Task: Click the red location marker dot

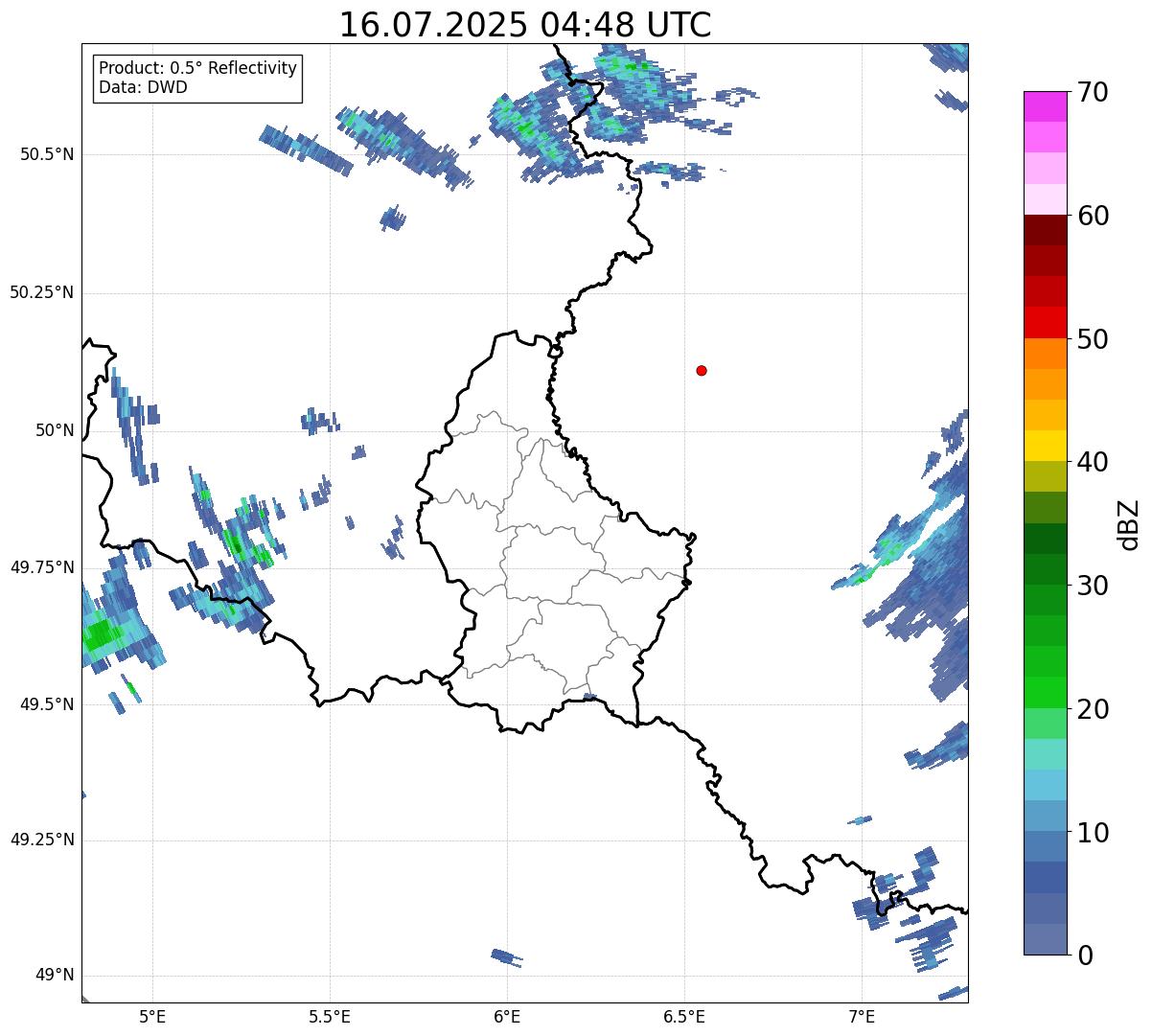Action: coord(702,370)
